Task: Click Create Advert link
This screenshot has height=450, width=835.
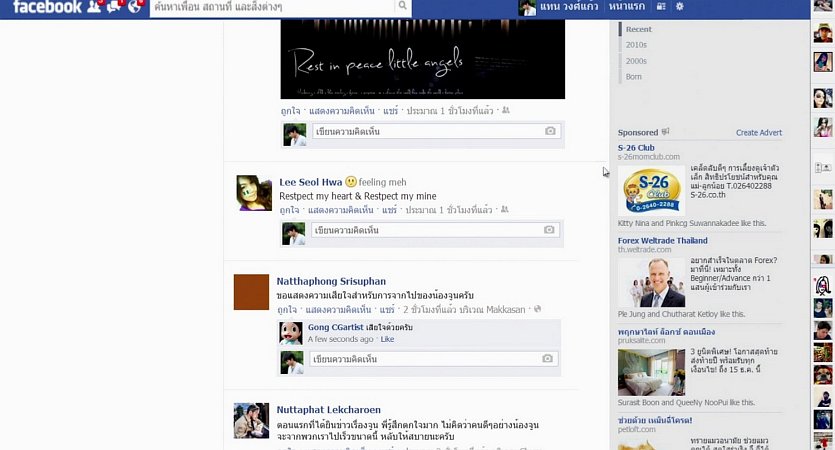Action: [759, 132]
